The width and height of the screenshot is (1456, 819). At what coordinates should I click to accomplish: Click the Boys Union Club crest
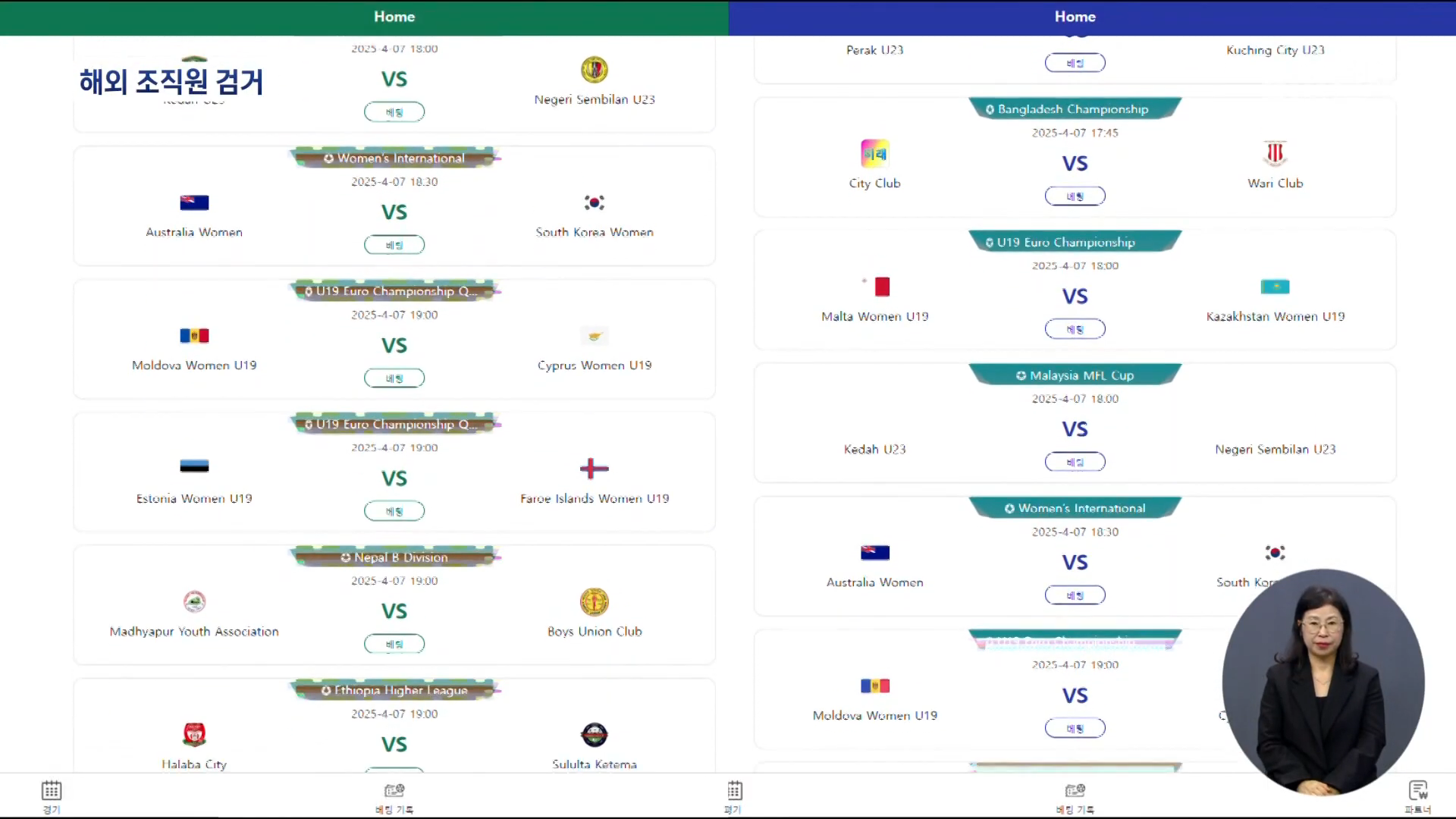tap(595, 602)
